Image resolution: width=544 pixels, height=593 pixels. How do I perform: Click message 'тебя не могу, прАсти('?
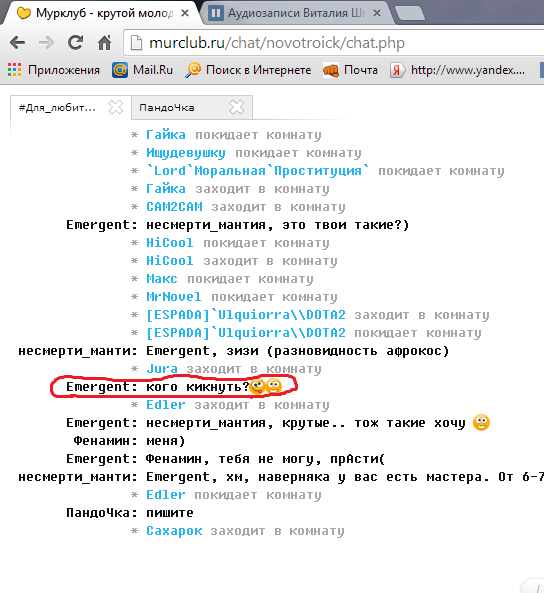(x=302, y=459)
